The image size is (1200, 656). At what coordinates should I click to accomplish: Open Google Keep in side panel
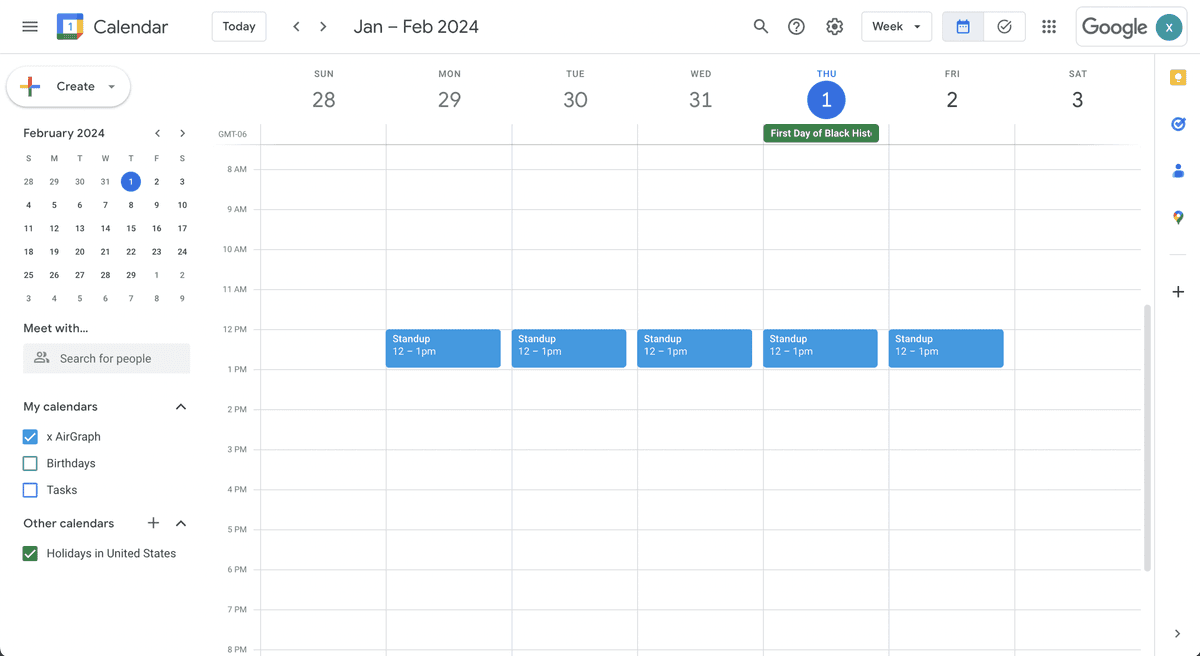click(1178, 78)
